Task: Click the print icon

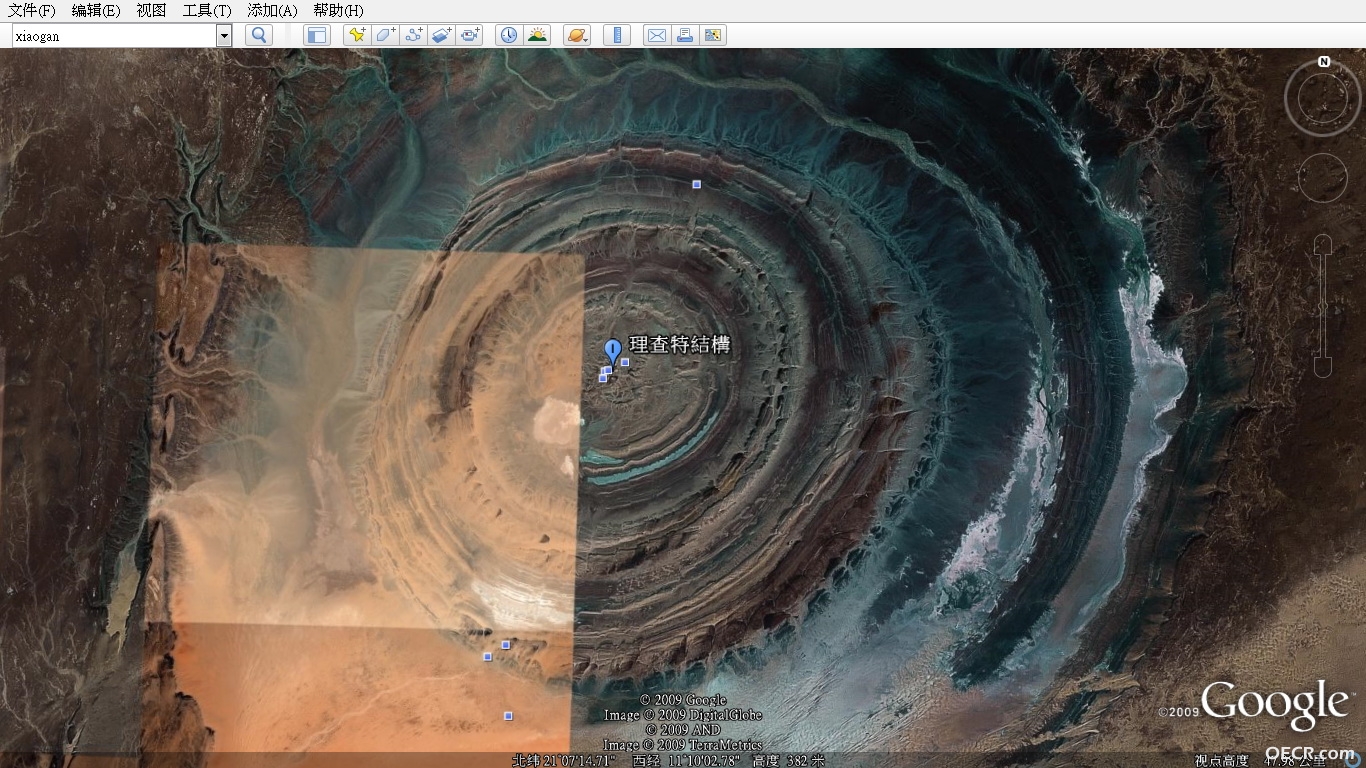Action: coord(685,35)
